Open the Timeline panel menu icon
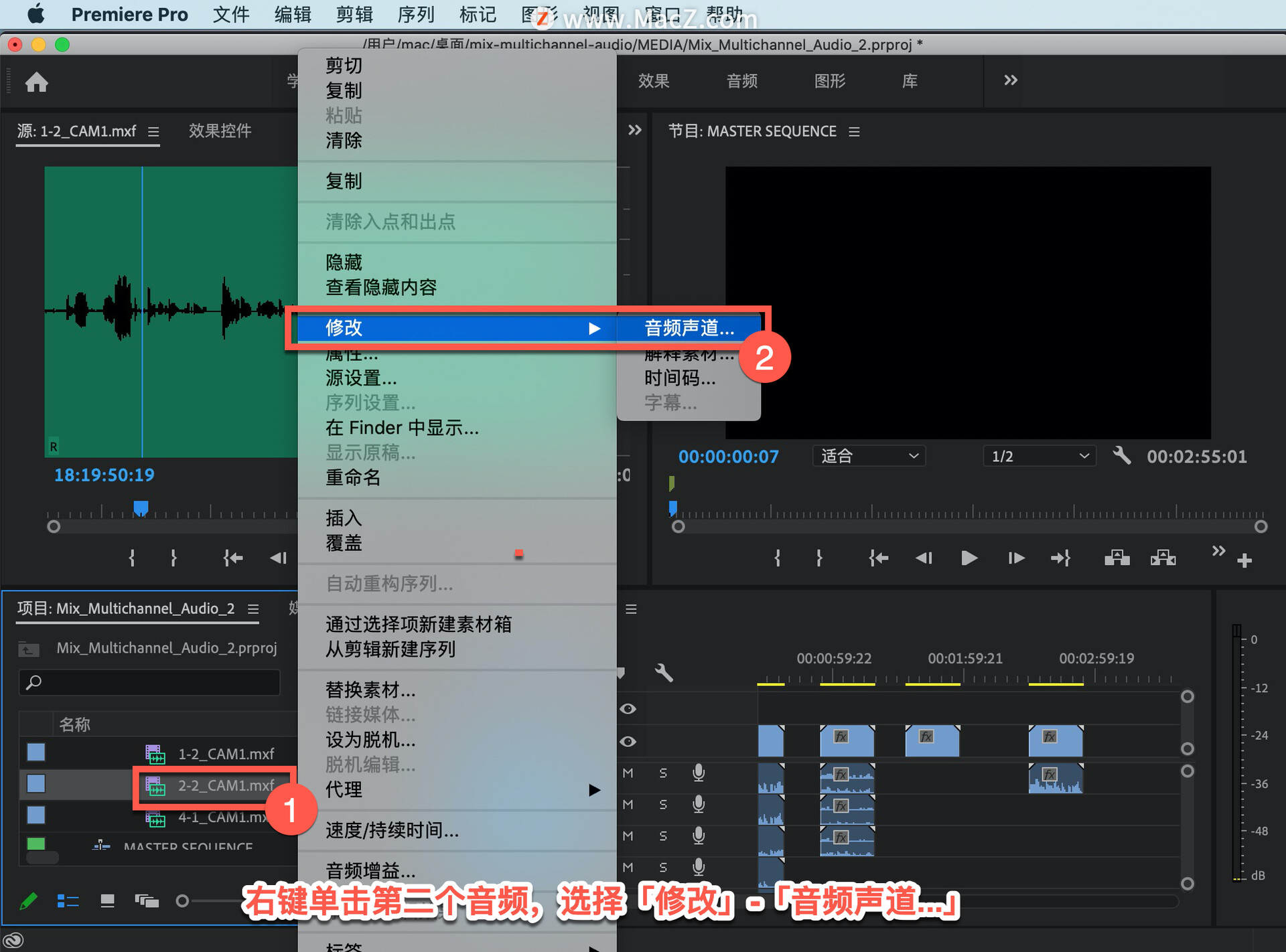The height and width of the screenshot is (952, 1286). [631, 609]
